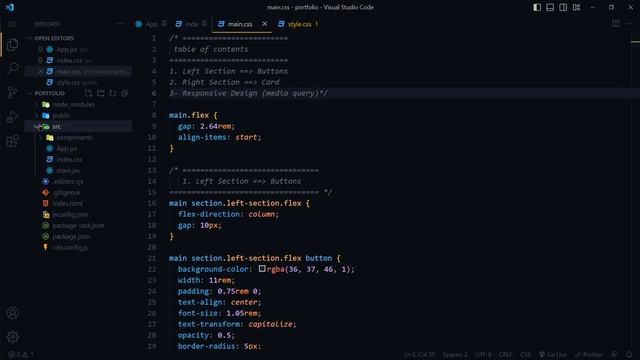The width and height of the screenshot is (640, 360).
Task: Open index.html file
Action: [x=67, y=203]
